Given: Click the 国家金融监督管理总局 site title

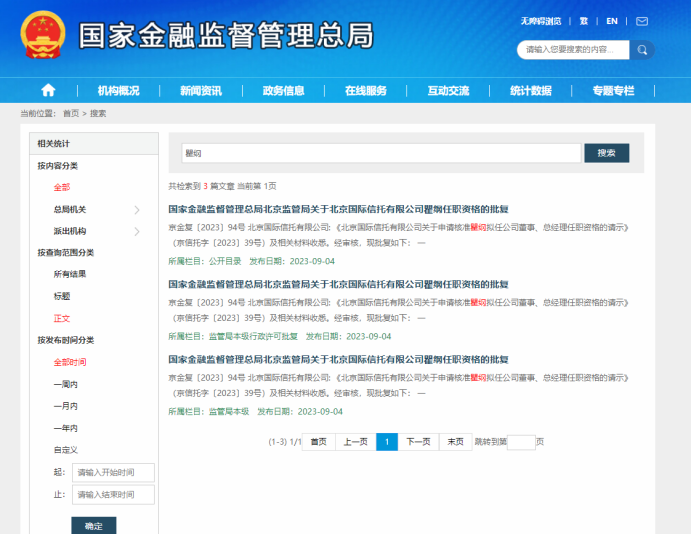Looking at the screenshot, I should click(226, 35).
